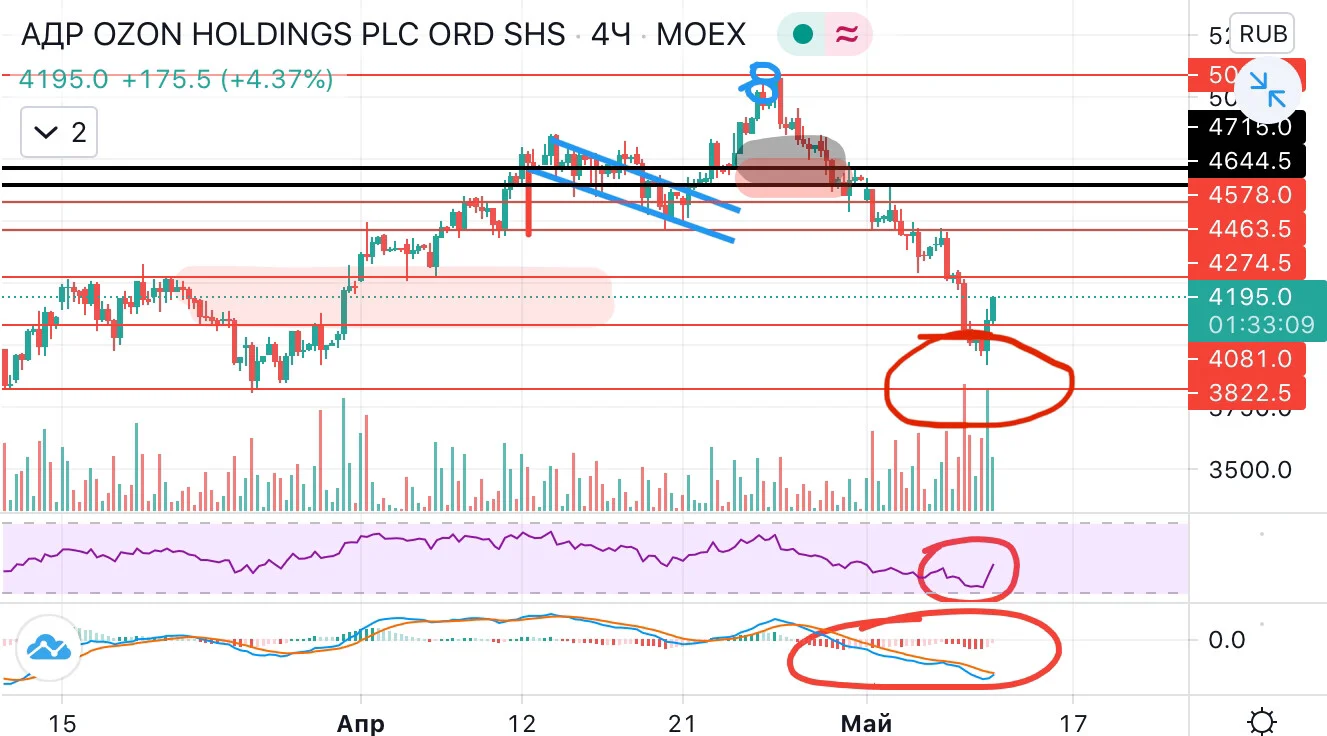Tap the +175.5 (+4.37%) price change
The height and width of the screenshot is (736, 1327).
point(227,80)
